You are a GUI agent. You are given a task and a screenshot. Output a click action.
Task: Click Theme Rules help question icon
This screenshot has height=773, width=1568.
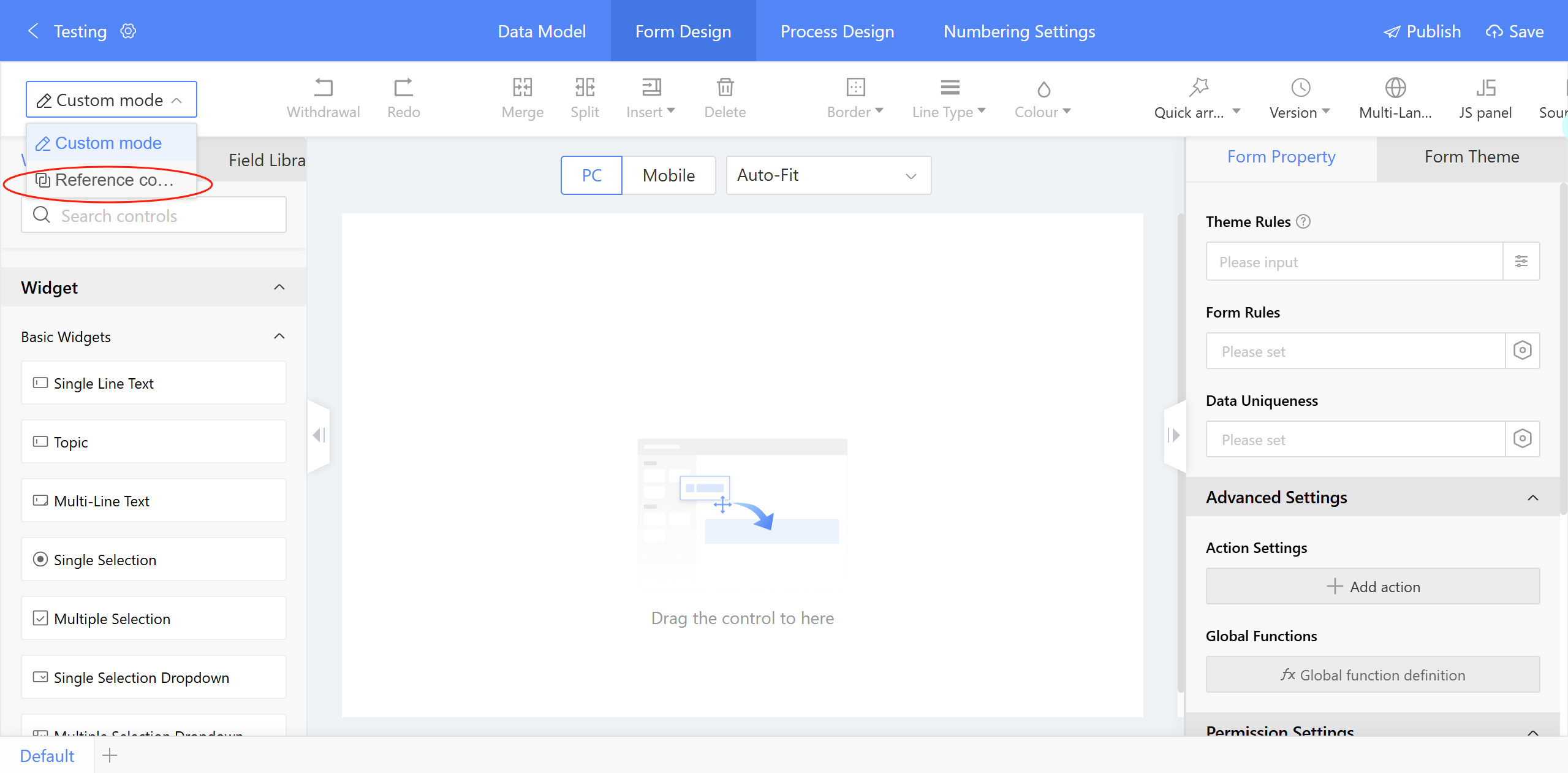pos(1304,221)
